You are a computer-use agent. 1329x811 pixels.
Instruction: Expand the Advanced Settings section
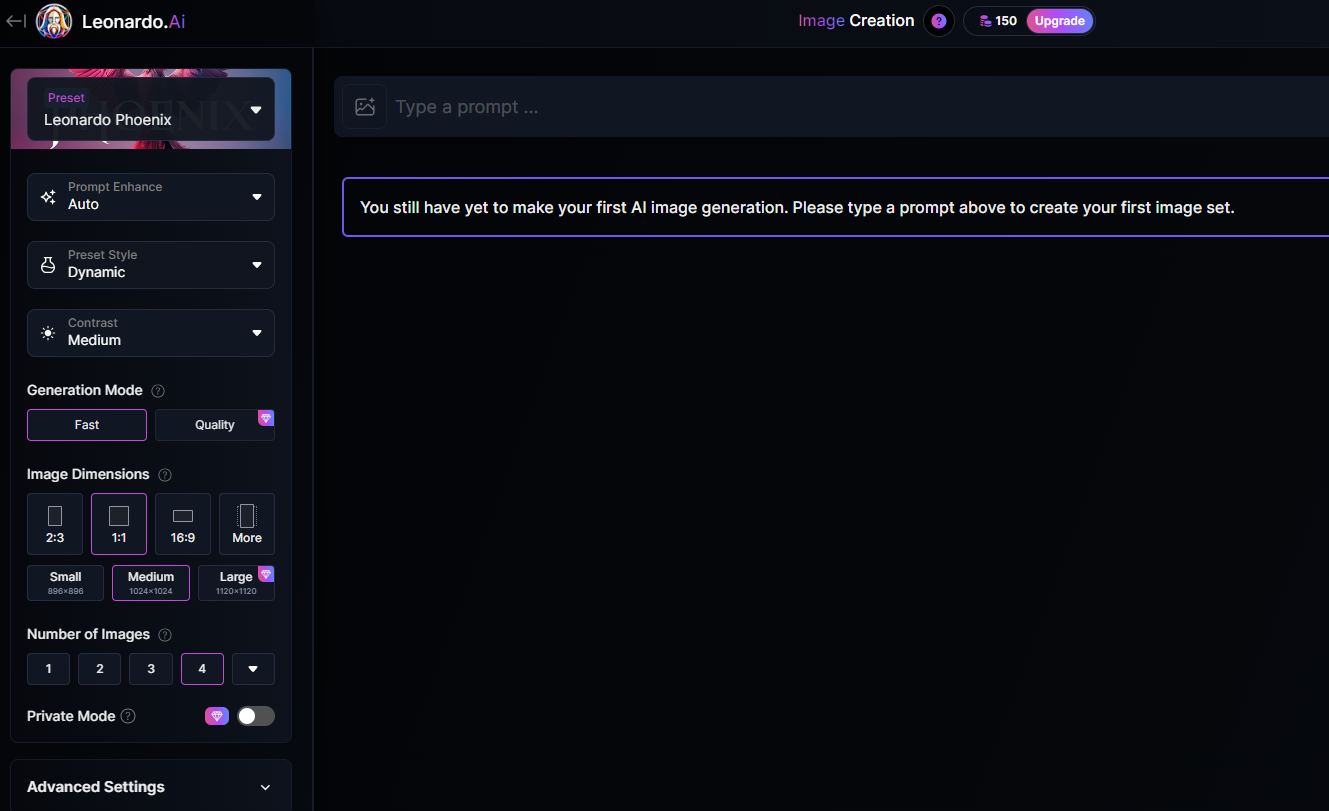tap(151, 787)
